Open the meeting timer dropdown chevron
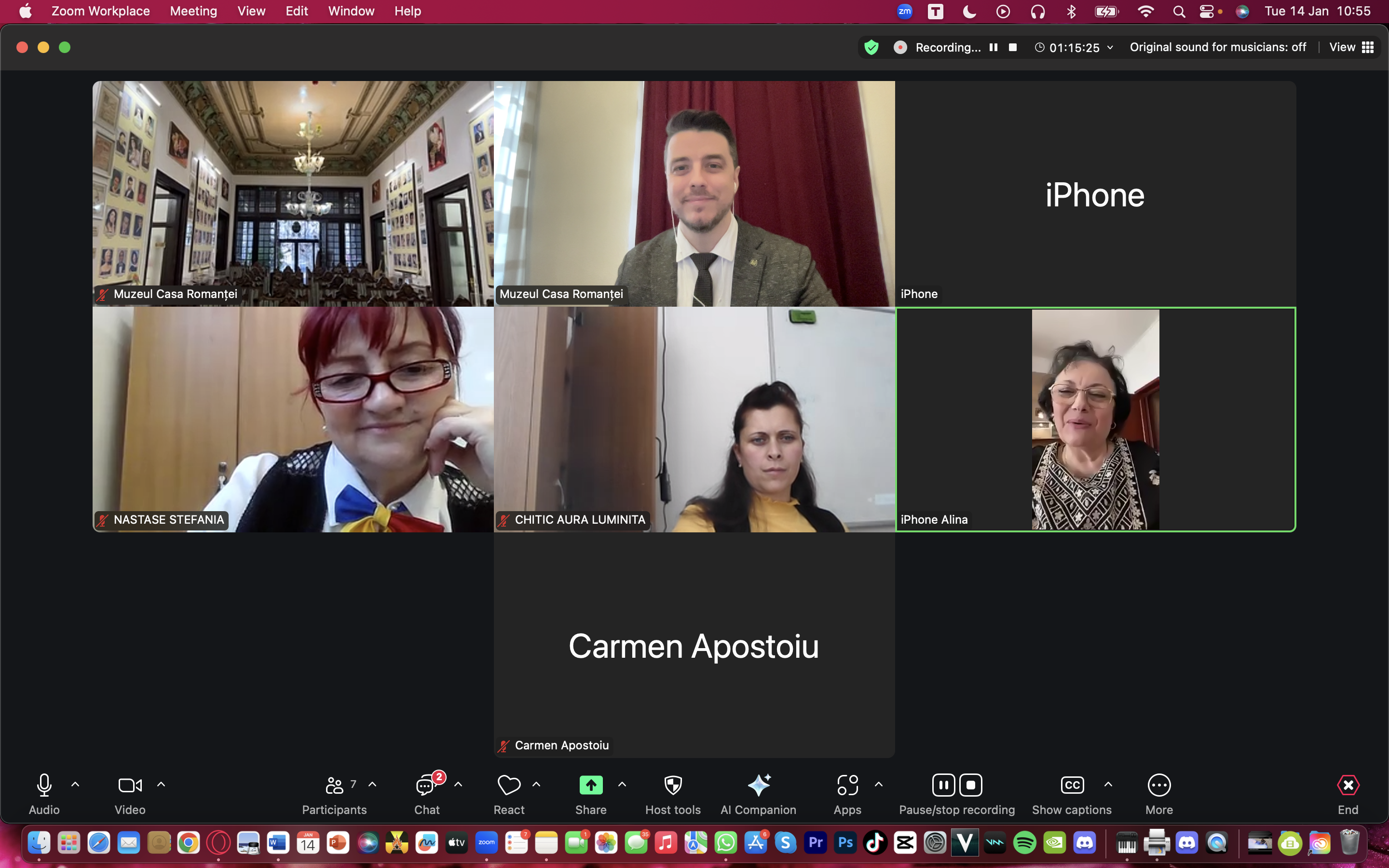This screenshot has height=868, width=1389. [1110, 47]
